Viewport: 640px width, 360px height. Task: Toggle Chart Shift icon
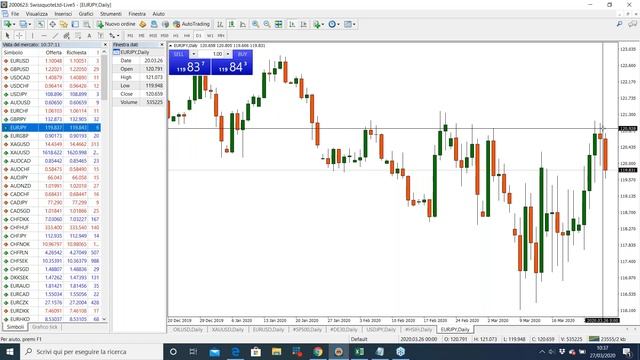pos(304,24)
